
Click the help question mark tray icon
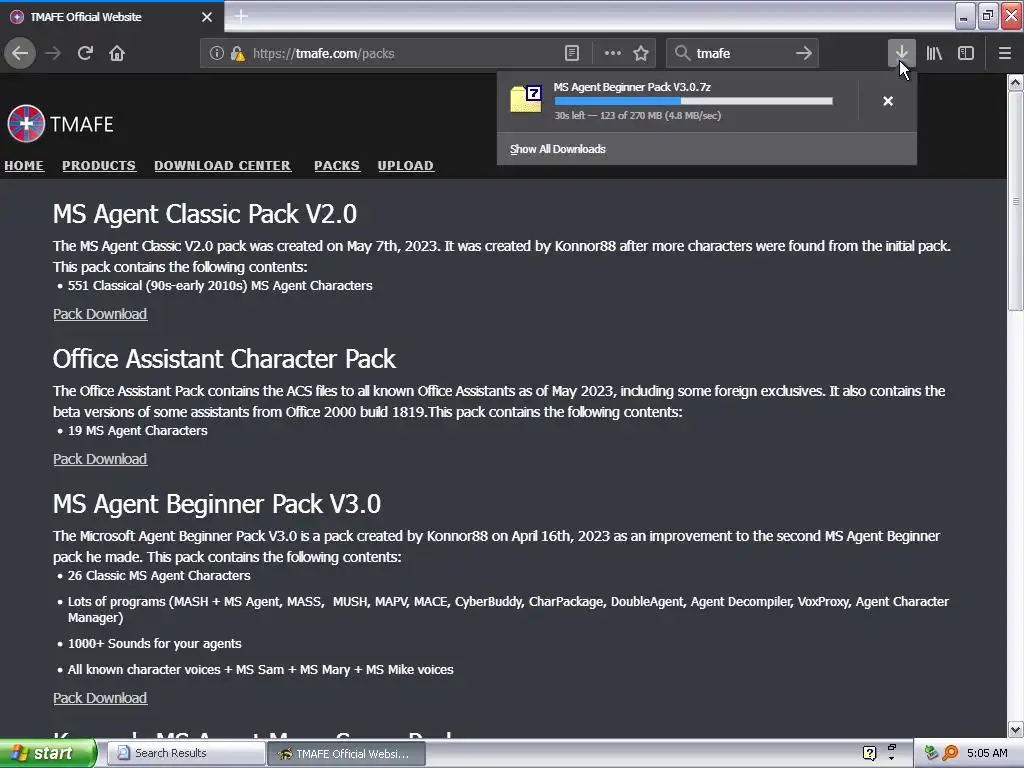click(x=869, y=753)
